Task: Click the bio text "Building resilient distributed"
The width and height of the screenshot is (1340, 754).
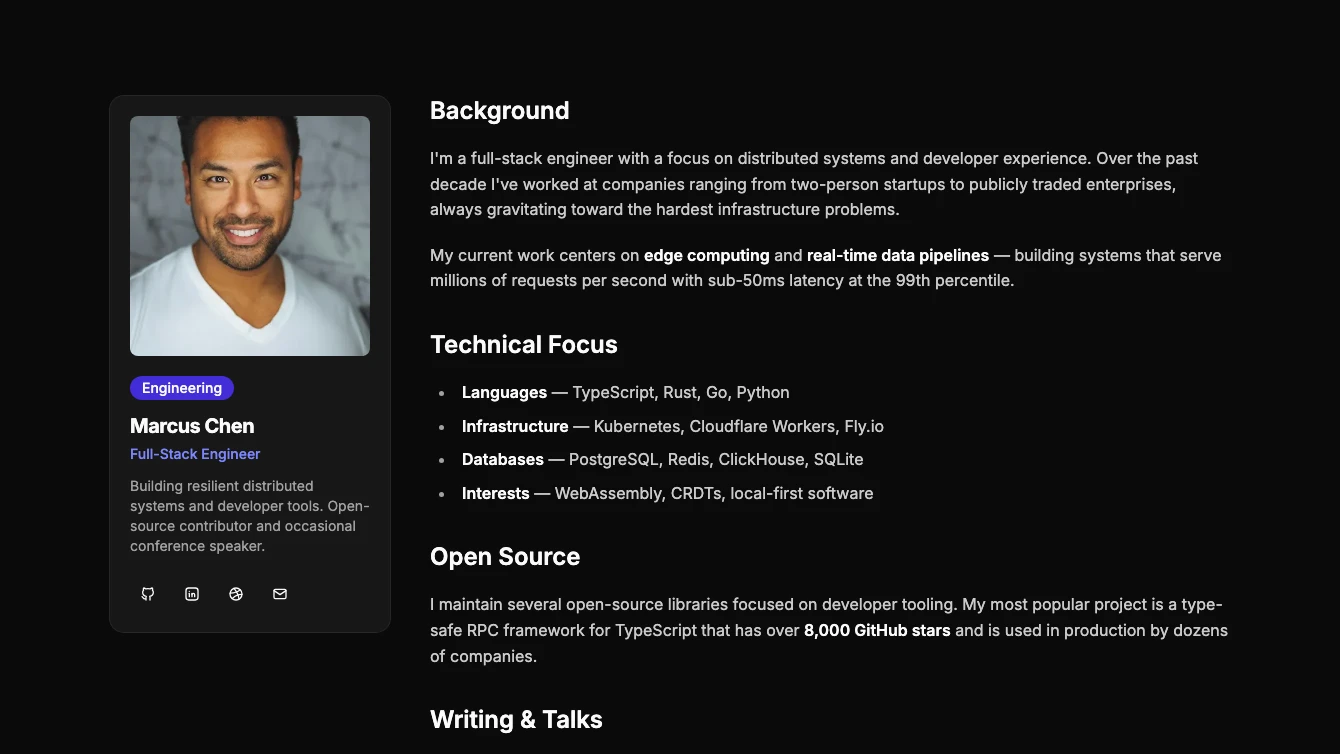Action: 222,486
